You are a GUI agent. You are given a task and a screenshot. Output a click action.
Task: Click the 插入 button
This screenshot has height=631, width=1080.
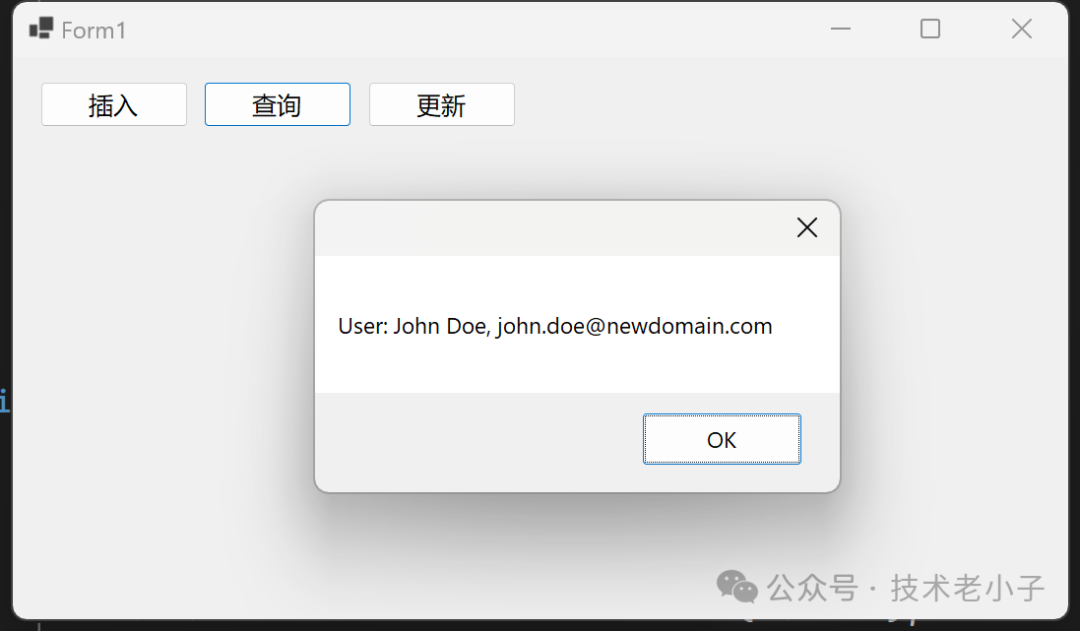pos(114,105)
